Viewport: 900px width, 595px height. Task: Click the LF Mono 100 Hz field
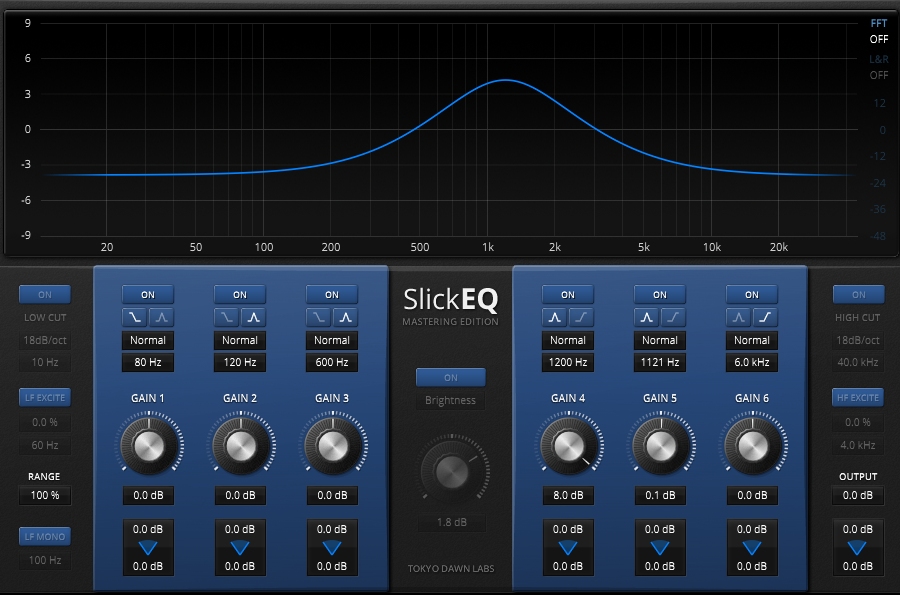[x=45, y=560]
